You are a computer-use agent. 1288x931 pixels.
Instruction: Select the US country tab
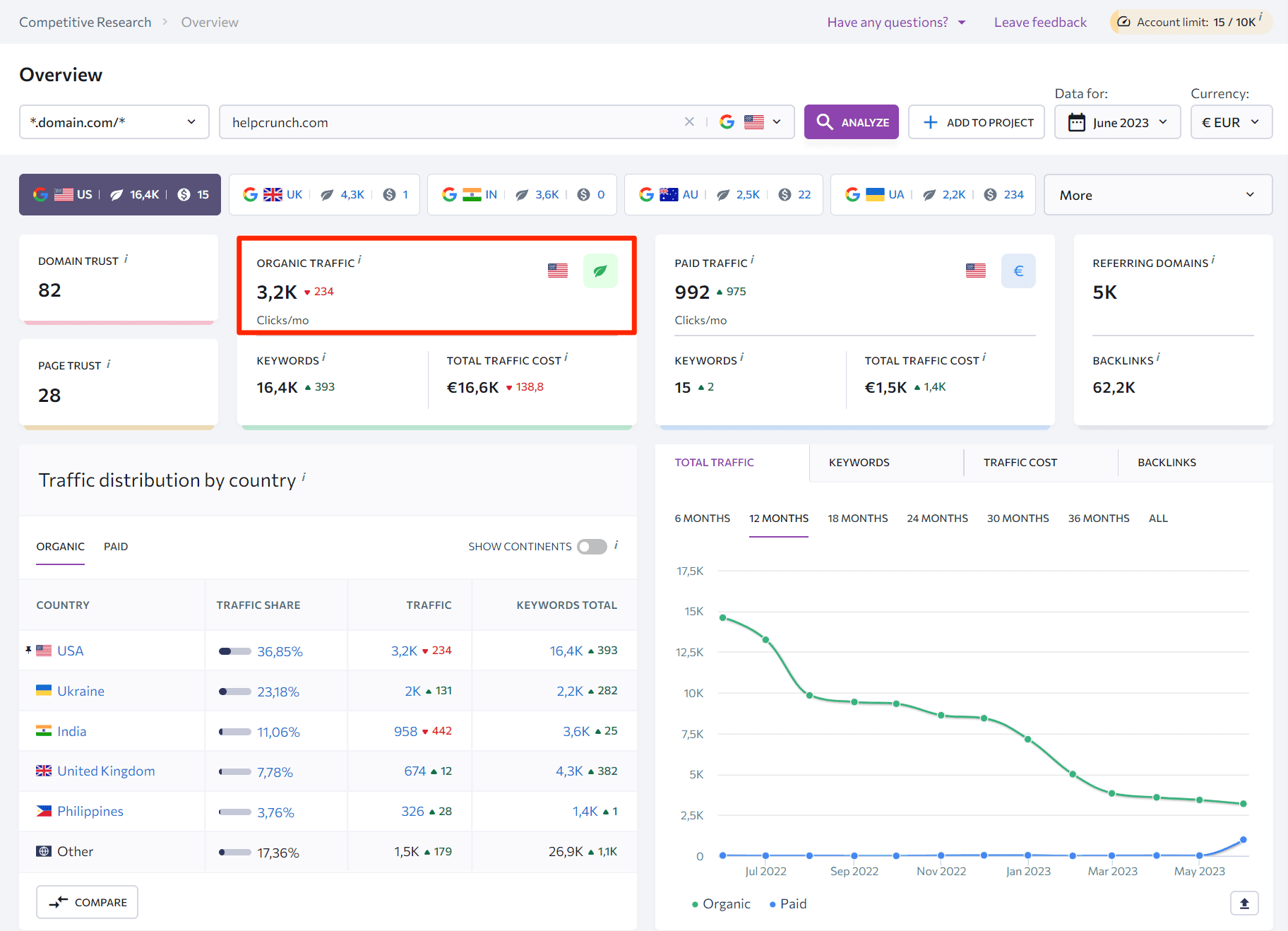pos(120,194)
